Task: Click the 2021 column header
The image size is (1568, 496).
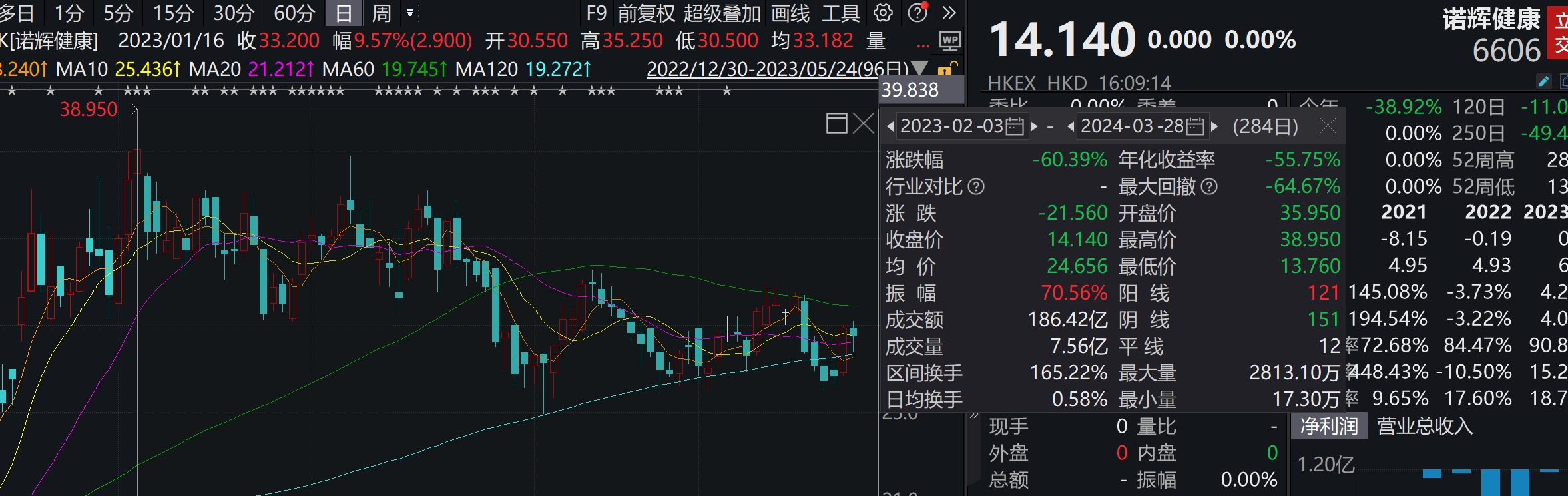Action: tap(1404, 212)
